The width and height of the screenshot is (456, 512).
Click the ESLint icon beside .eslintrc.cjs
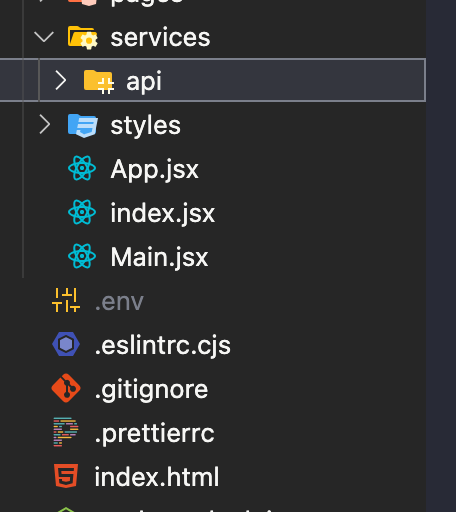[66, 344]
